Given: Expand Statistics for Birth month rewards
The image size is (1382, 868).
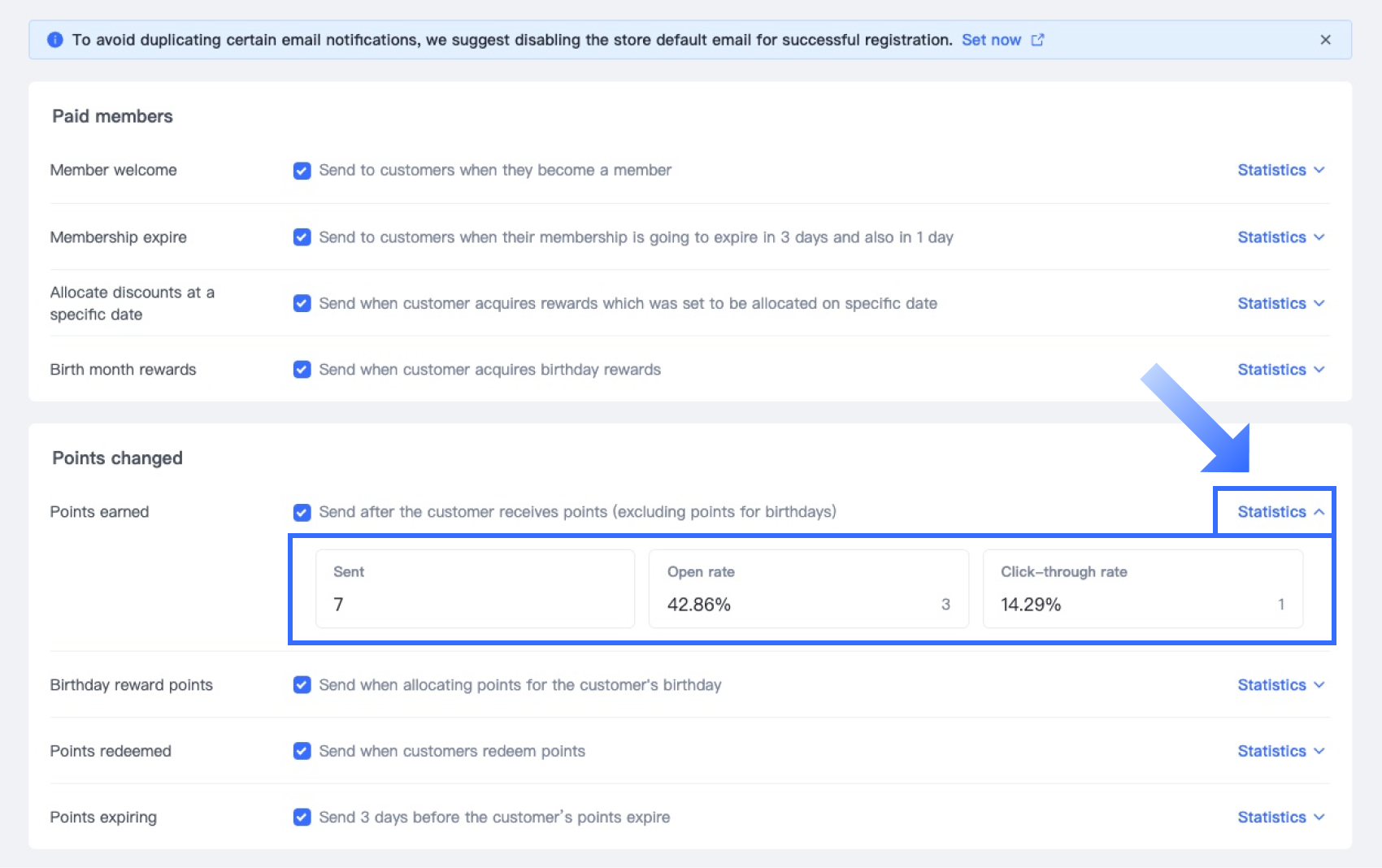Looking at the screenshot, I should click(x=1280, y=370).
